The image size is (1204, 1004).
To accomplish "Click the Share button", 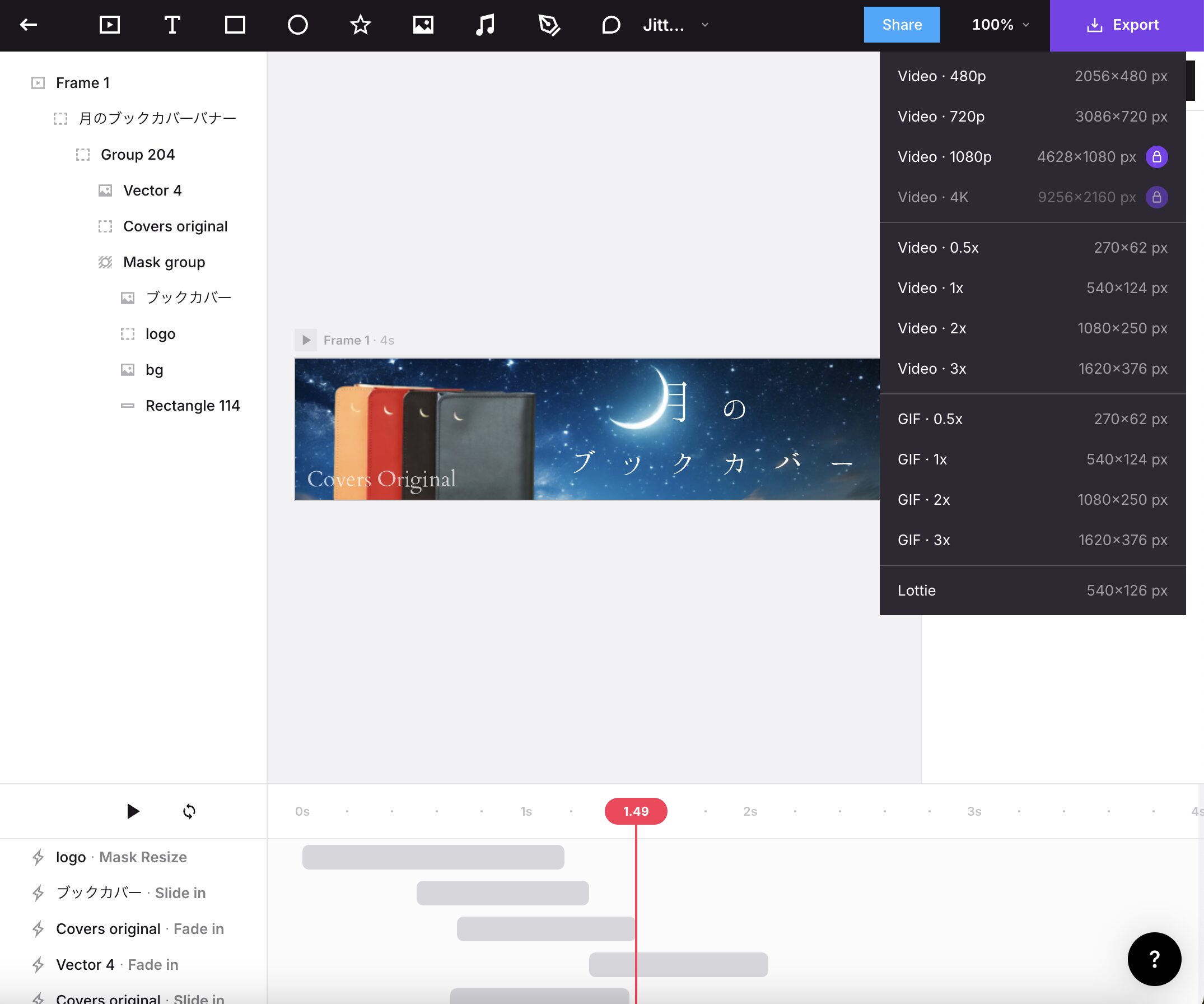I will coord(901,25).
